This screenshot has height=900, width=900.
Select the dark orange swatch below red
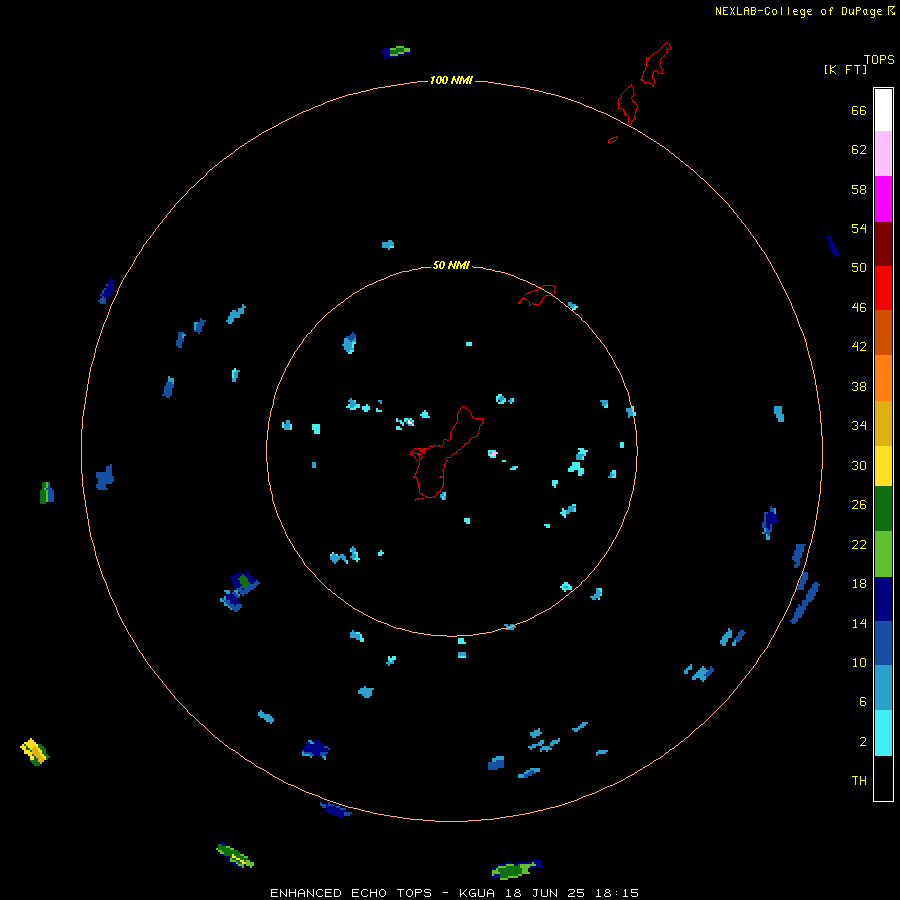883,332
